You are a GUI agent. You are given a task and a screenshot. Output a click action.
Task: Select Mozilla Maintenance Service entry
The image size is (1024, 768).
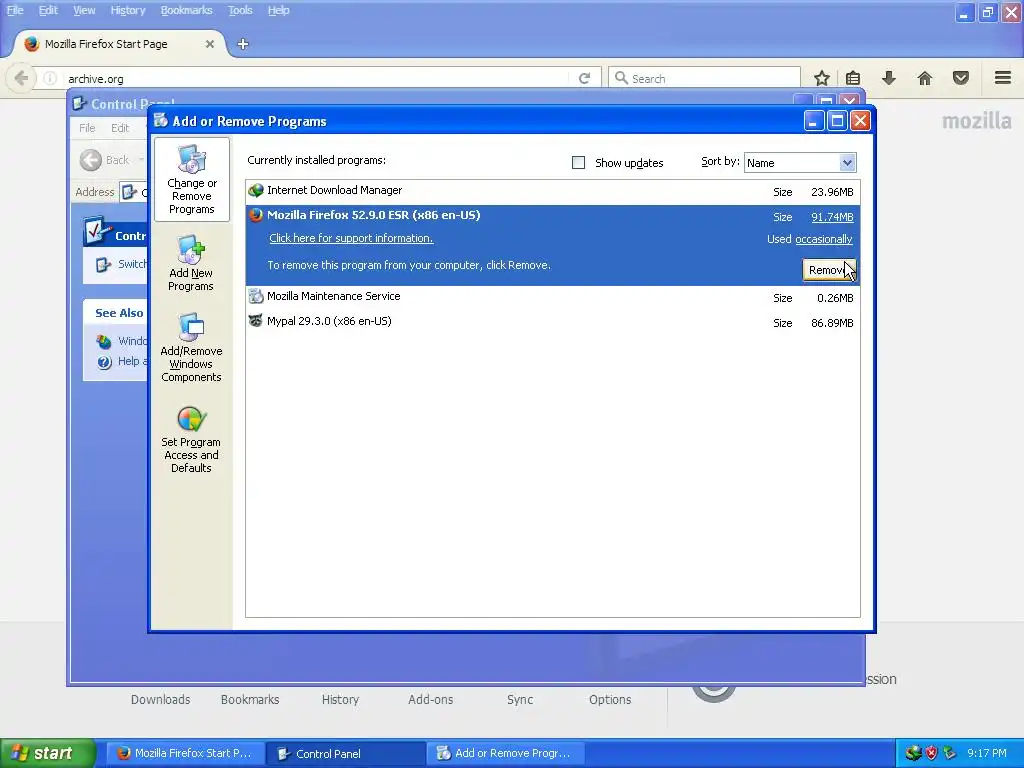[x=552, y=297]
